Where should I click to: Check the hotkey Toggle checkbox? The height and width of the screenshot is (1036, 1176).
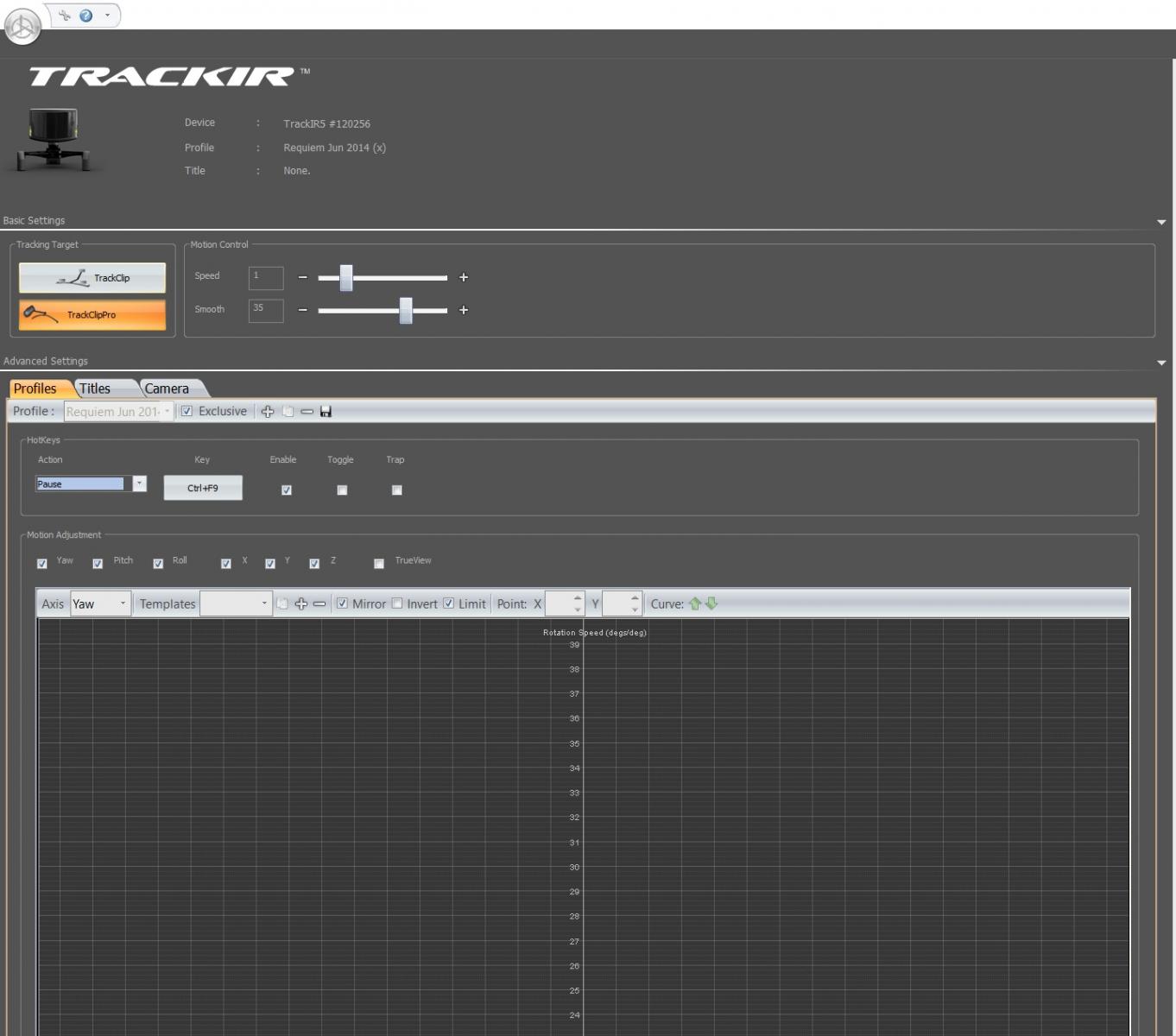[342, 490]
